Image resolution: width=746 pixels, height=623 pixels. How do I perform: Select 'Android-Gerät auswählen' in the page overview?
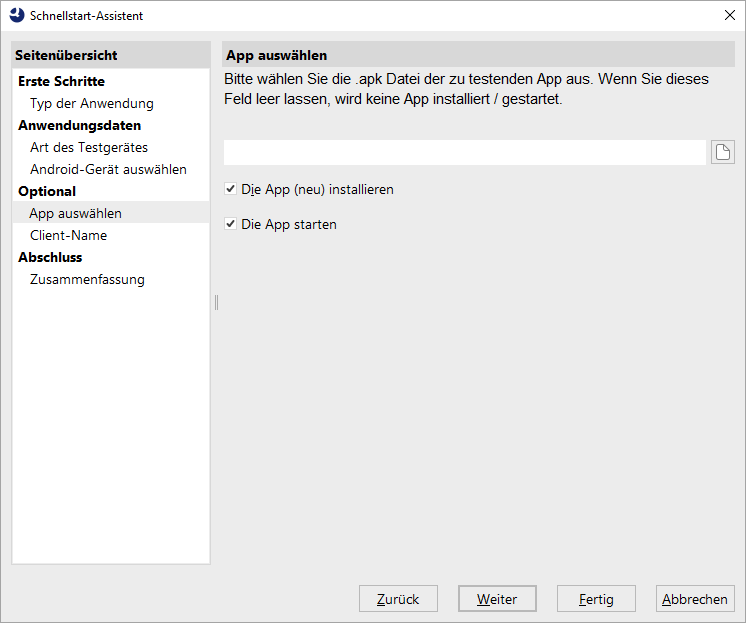(108, 169)
